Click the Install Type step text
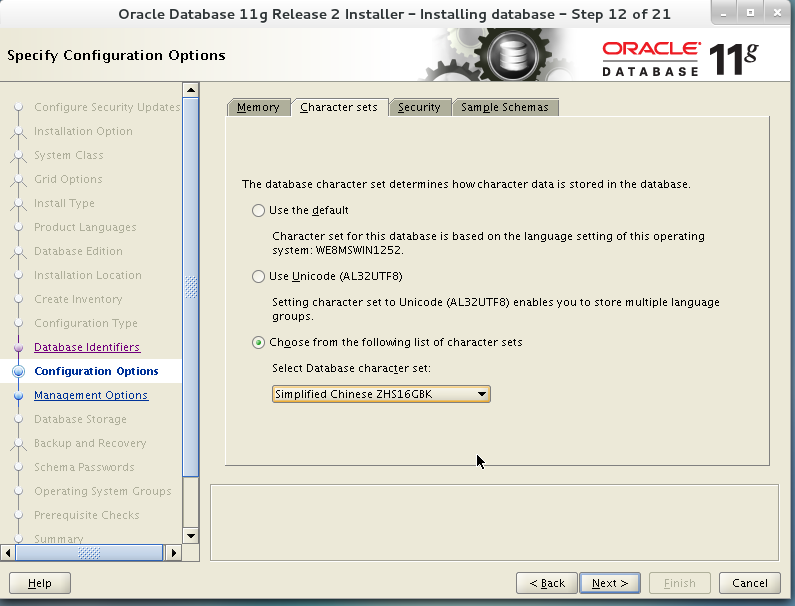Image resolution: width=795 pixels, height=606 pixels. pos(64,203)
